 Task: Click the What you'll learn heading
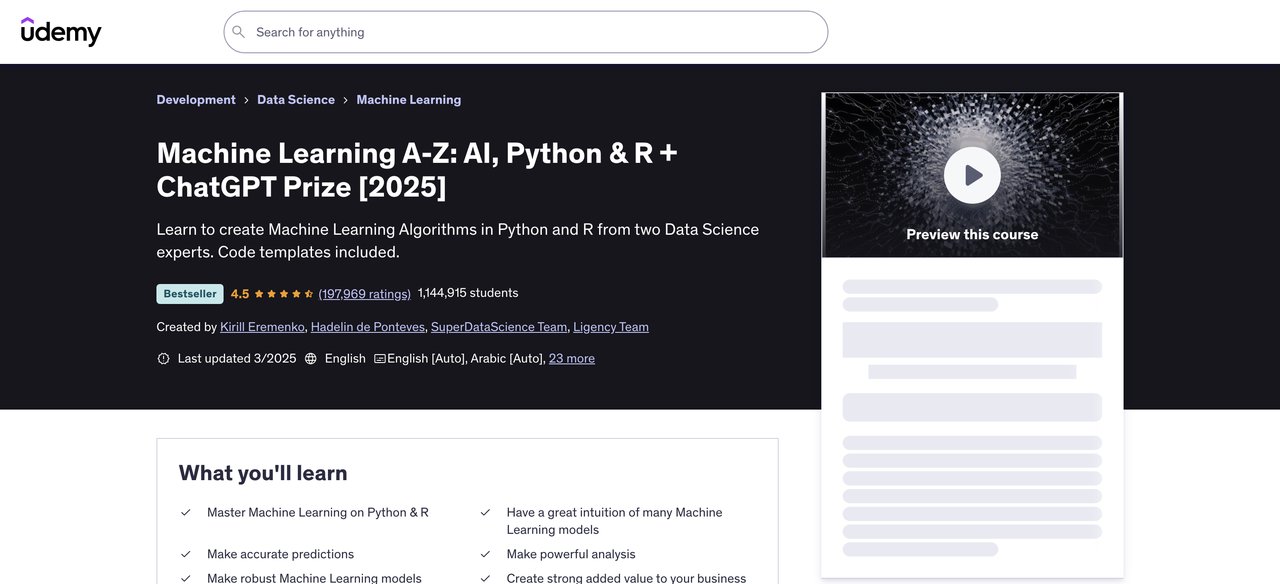263,473
